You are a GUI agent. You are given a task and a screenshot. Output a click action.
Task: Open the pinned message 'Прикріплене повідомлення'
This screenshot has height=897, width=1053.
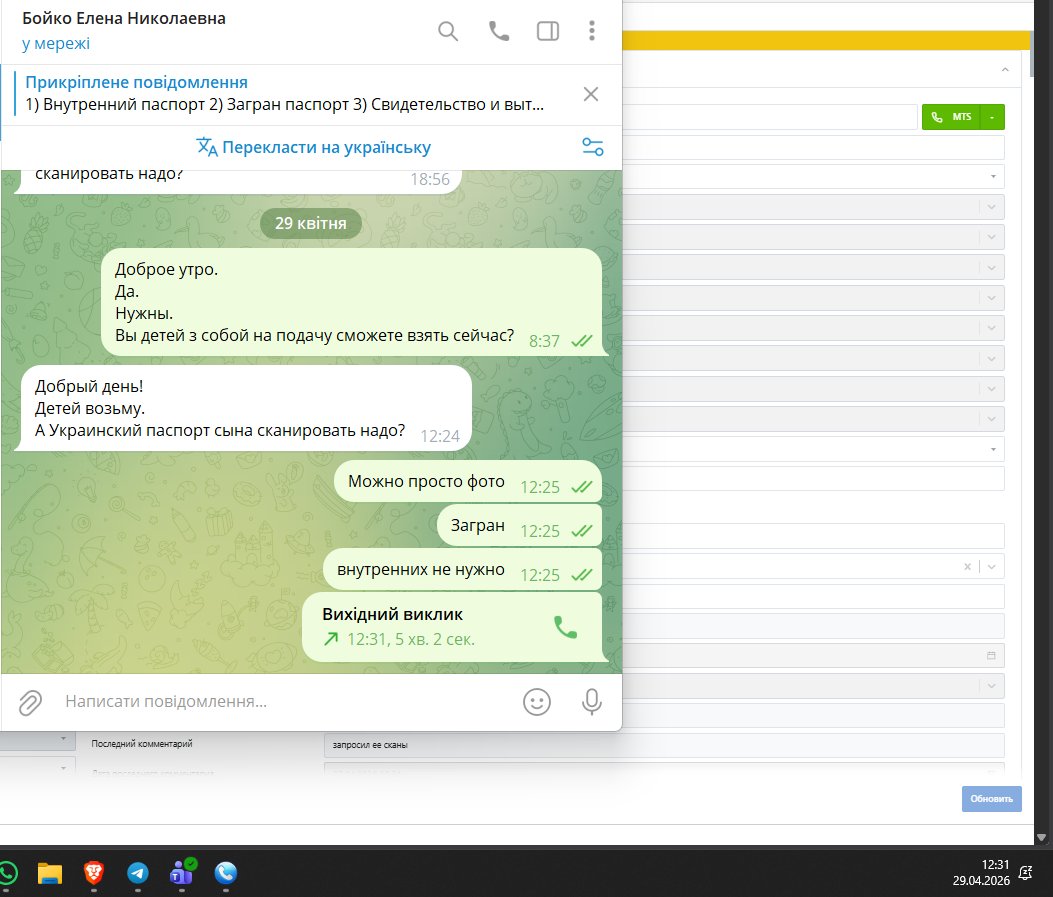pyautogui.click(x=285, y=93)
